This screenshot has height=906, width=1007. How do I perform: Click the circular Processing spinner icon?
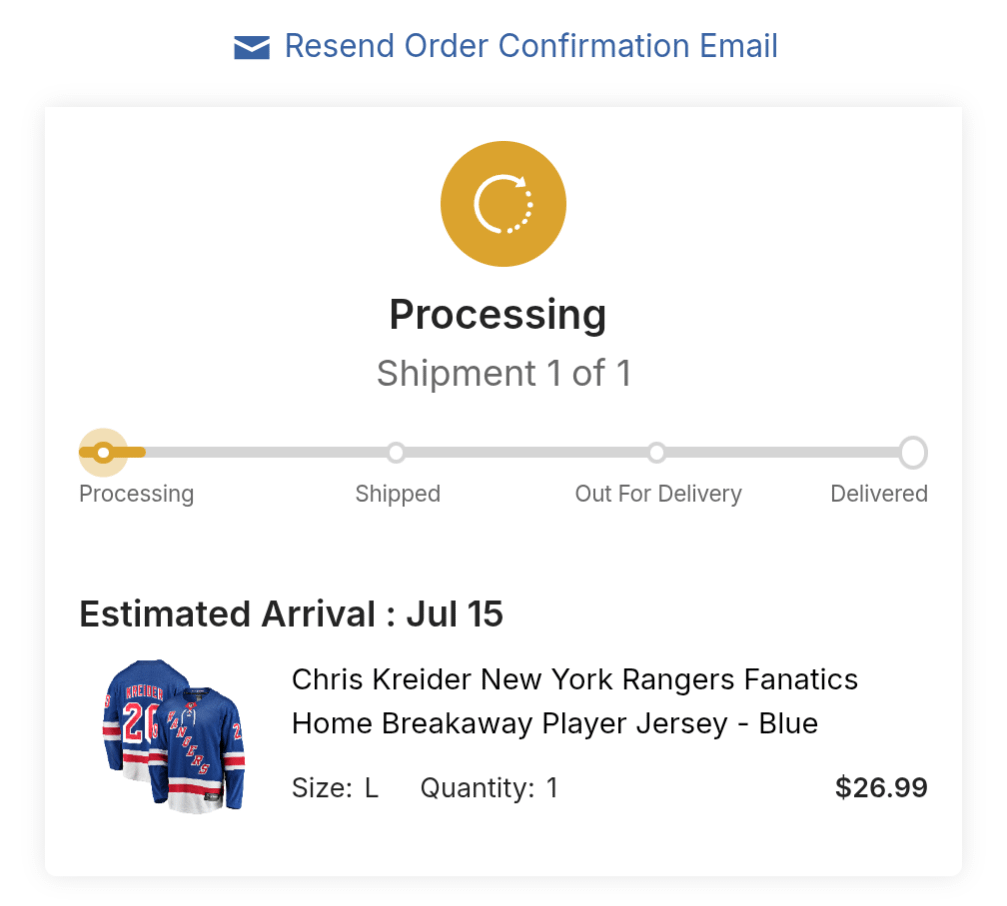503,202
